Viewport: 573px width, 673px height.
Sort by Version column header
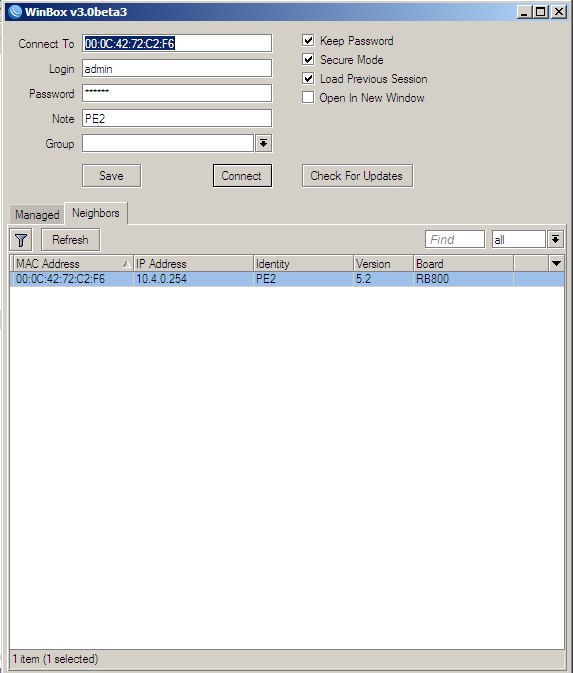tap(384, 263)
